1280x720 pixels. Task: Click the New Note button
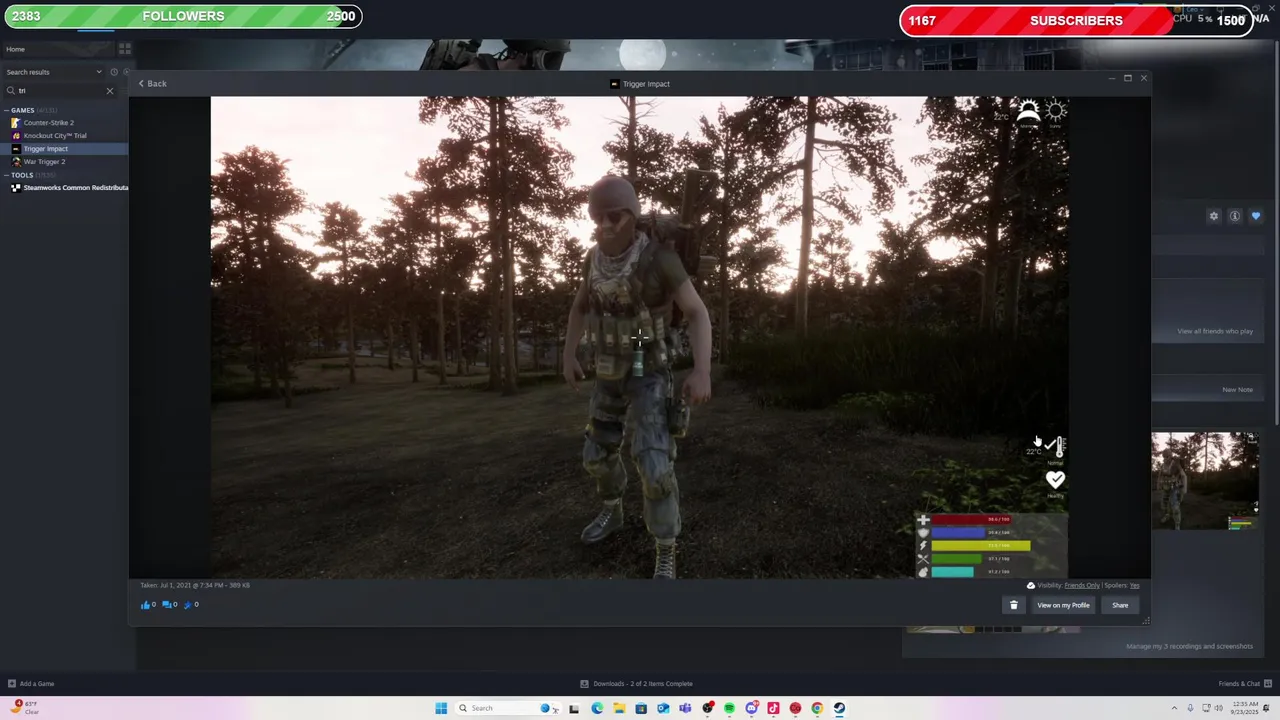(x=1237, y=390)
